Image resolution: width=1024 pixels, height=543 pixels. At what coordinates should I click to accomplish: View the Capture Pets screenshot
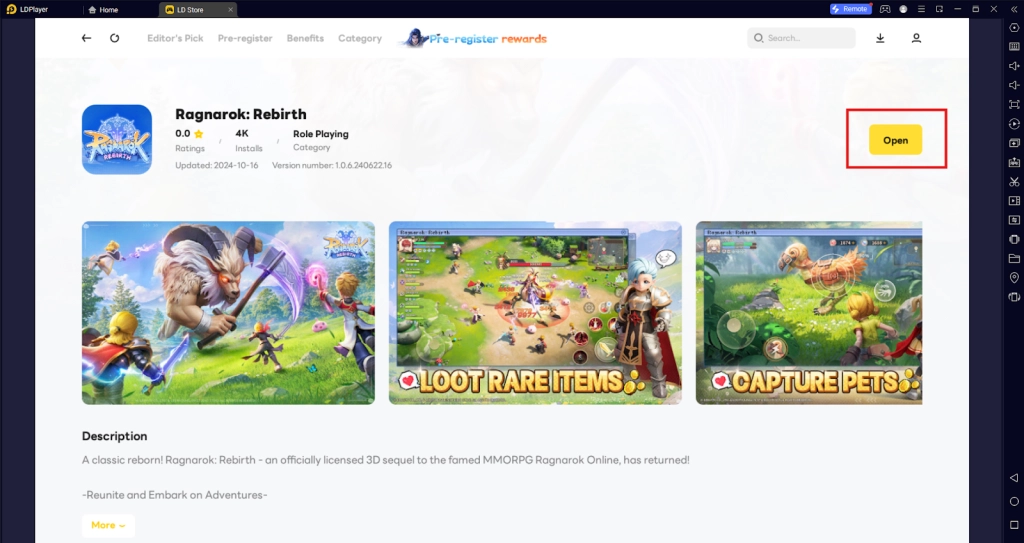click(808, 312)
